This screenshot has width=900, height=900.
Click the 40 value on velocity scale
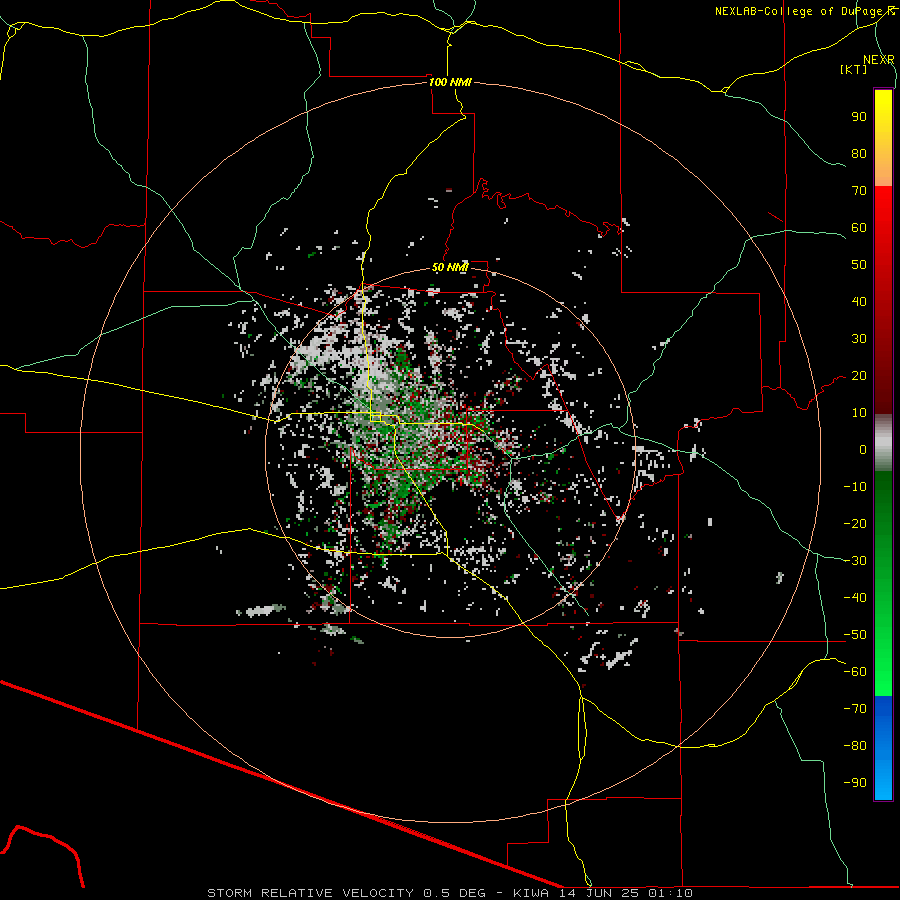click(859, 301)
